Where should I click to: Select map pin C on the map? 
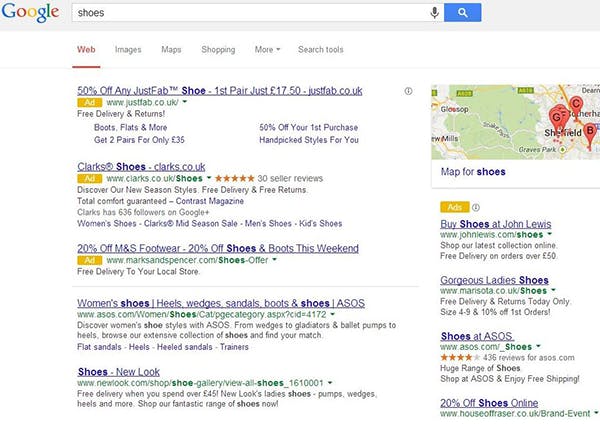(576, 106)
